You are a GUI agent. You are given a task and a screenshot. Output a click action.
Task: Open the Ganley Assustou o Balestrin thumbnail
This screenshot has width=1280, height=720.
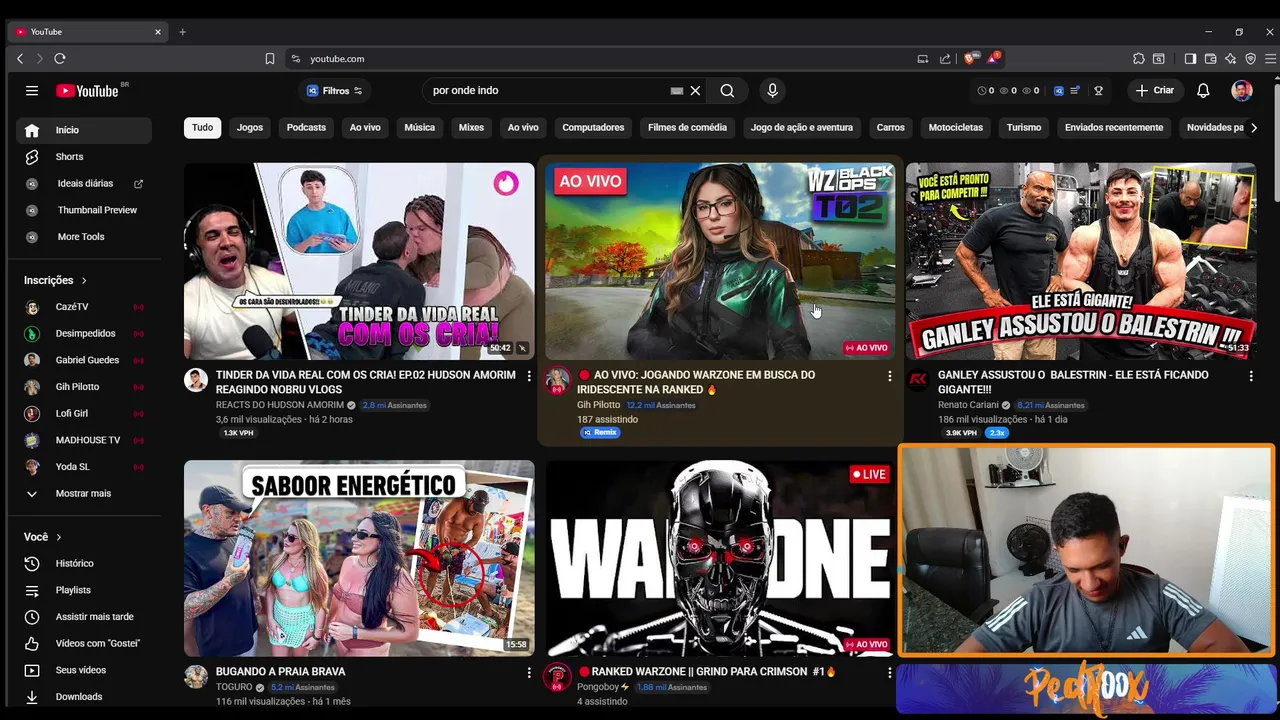pos(1081,261)
